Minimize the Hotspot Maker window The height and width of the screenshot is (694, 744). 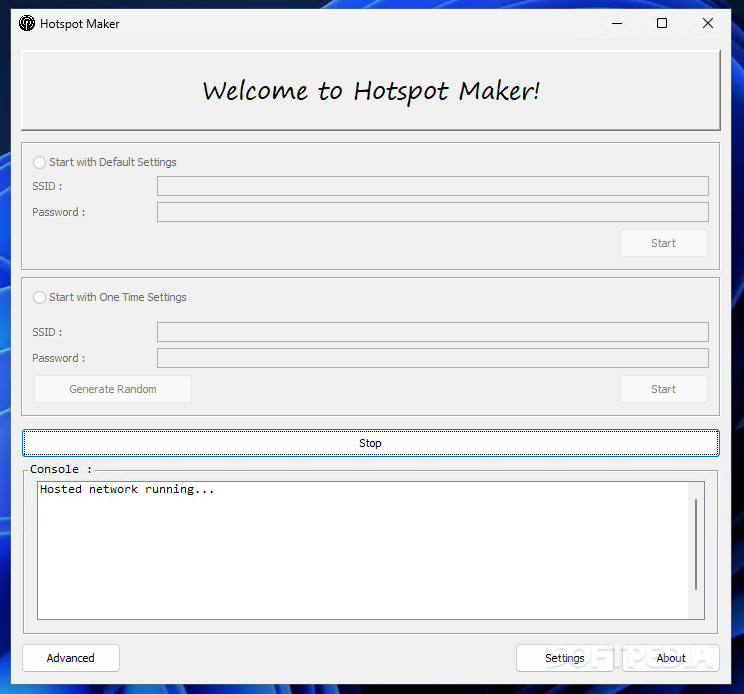coord(617,23)
